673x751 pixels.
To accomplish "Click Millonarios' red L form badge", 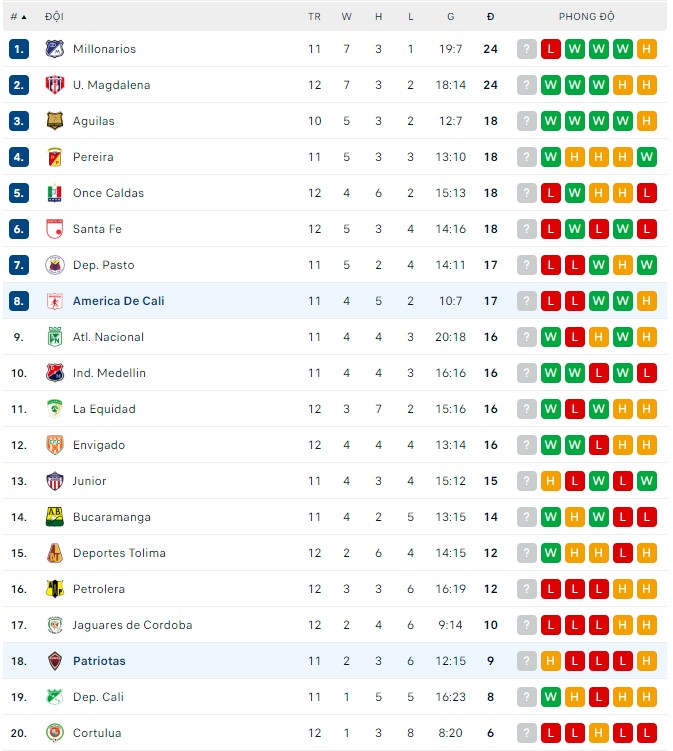I will click(551, 49).
